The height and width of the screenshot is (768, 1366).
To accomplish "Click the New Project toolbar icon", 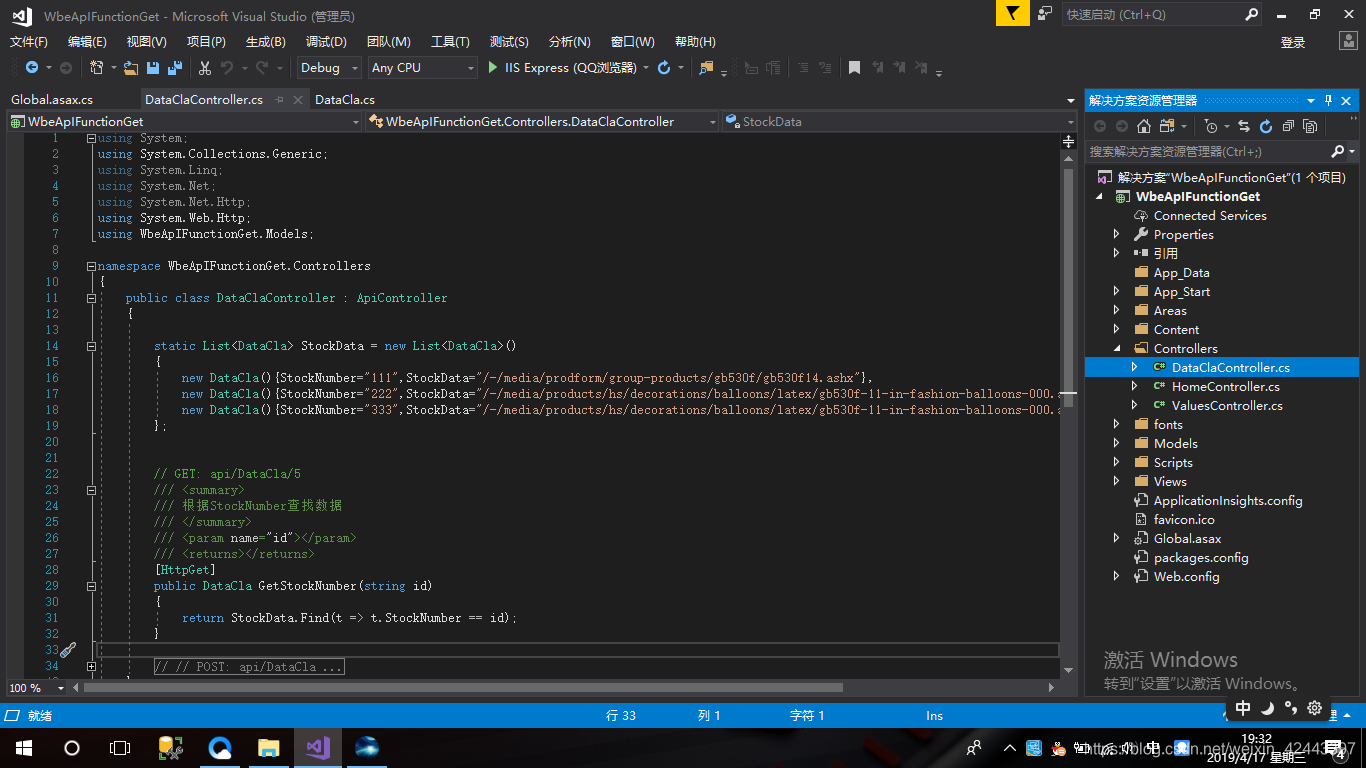I will pos(97,68).
